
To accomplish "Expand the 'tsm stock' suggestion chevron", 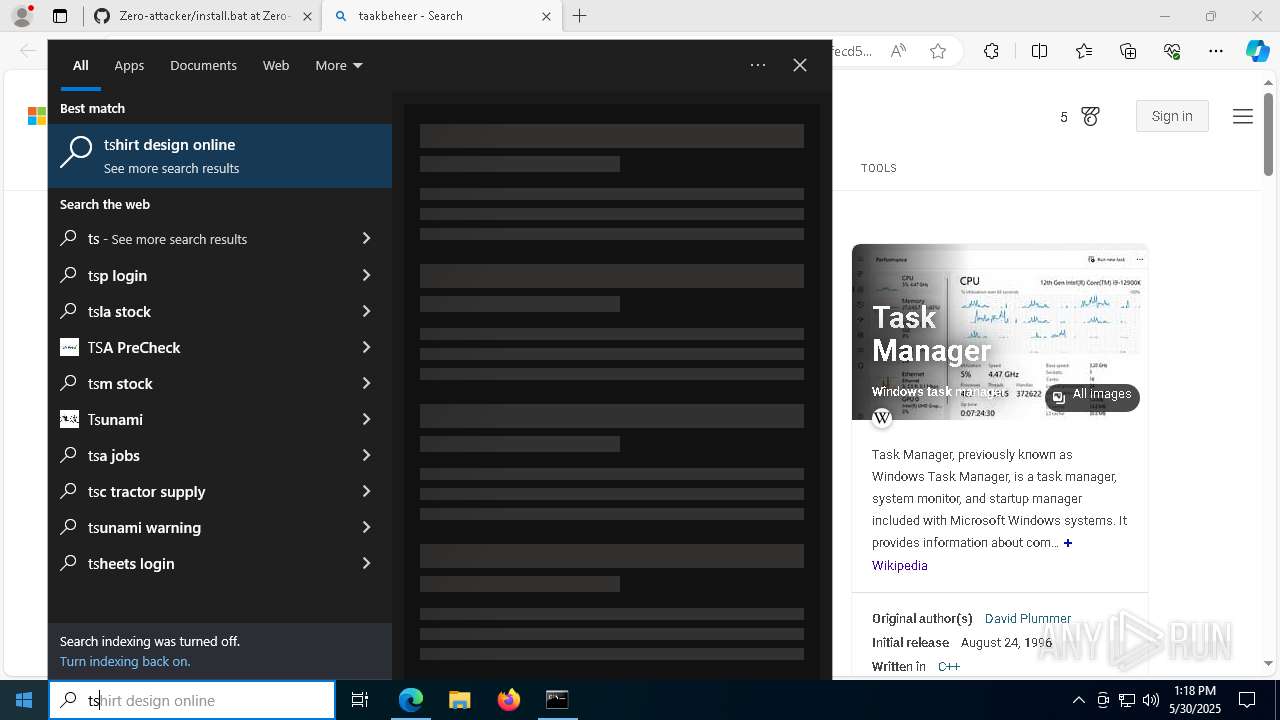I will (x=366, y=383).
